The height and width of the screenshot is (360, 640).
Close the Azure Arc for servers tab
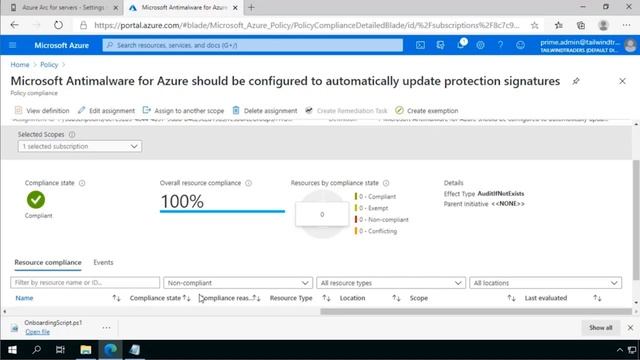(x=116, y=7)
